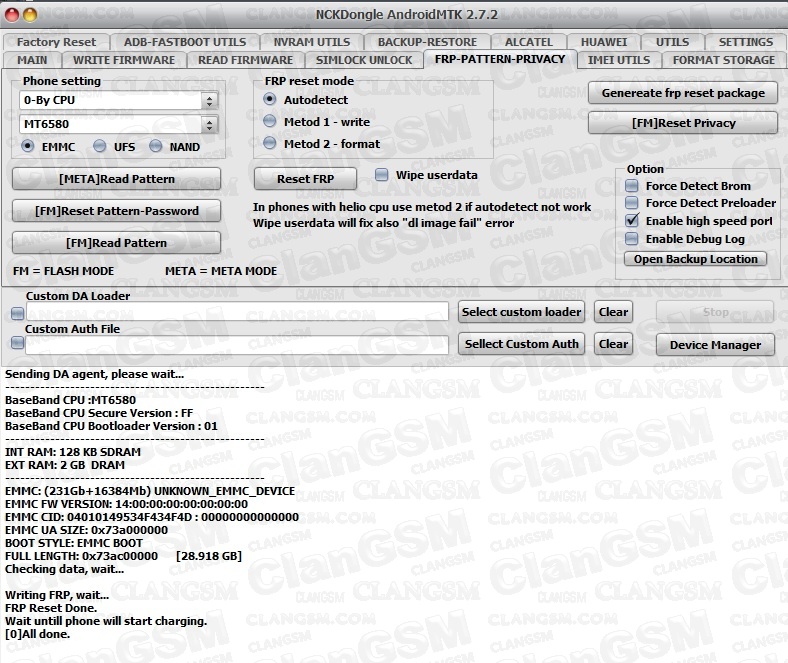Go to the ADB-FASTBOOT UTILS tab

point(185,42)
